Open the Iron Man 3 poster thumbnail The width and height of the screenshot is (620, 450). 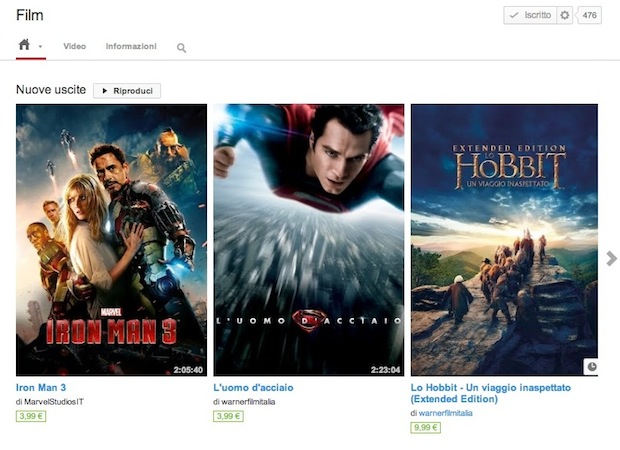click(x=111, y=239)
